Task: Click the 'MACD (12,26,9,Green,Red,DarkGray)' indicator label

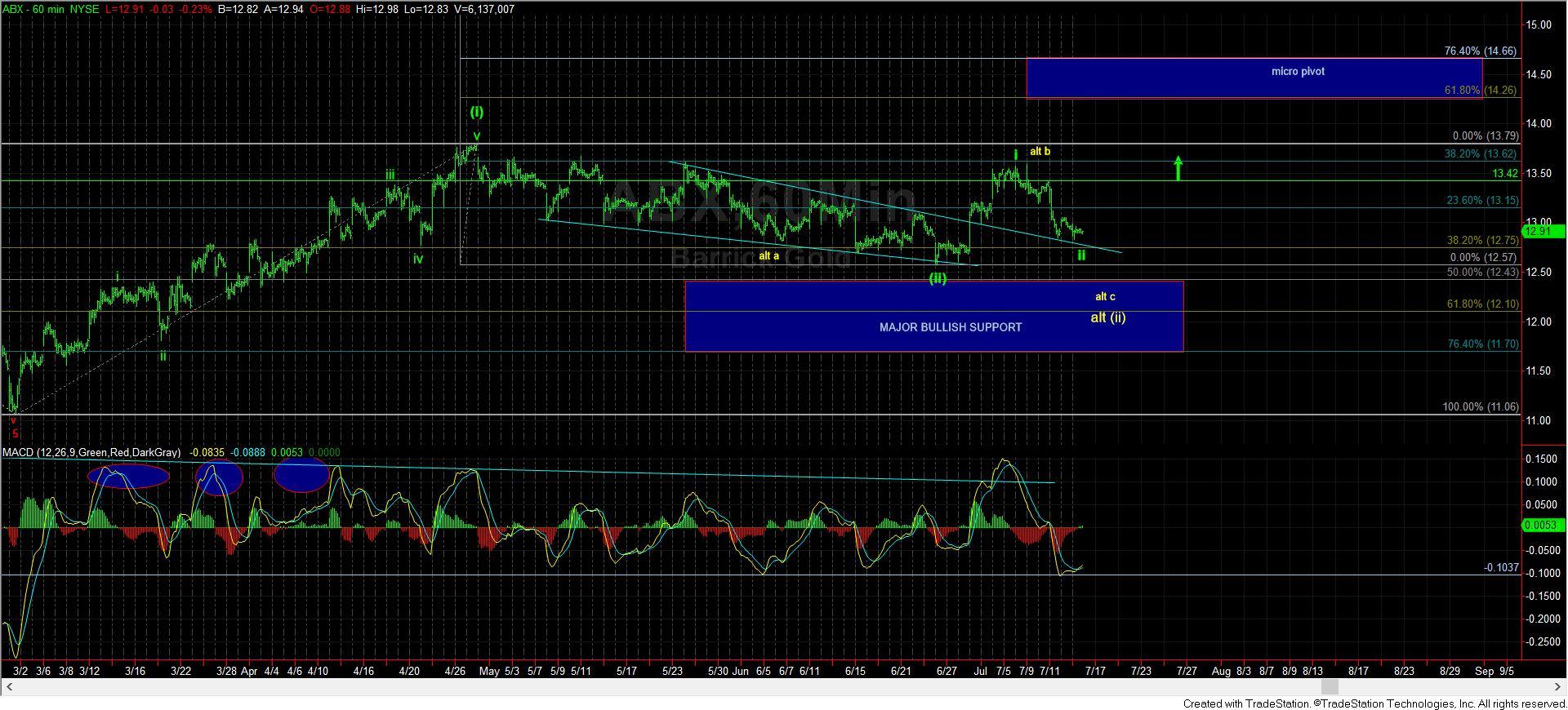Action: pos(91,452)
